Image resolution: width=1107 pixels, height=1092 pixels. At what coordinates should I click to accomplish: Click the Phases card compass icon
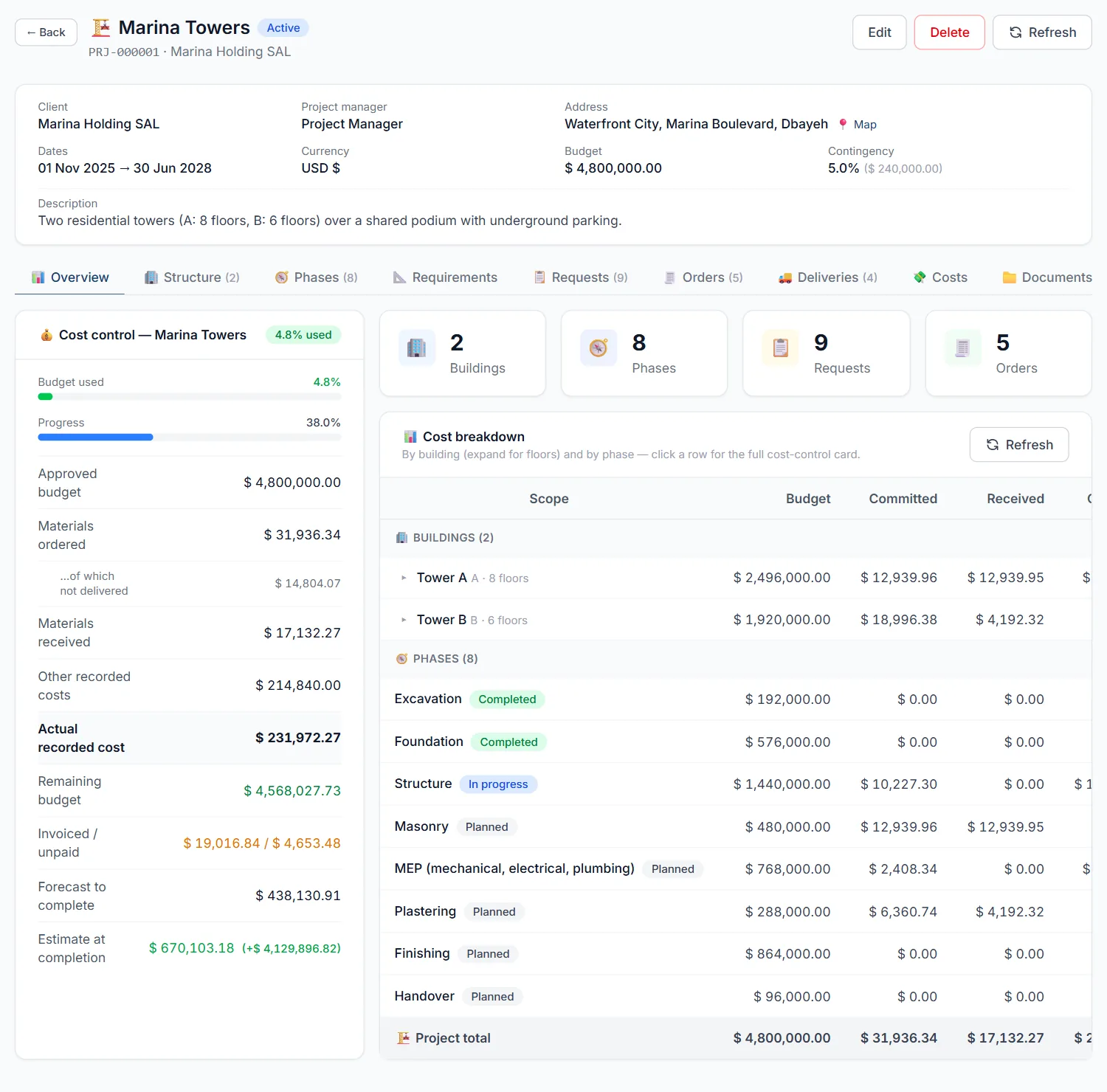(599, 348)
